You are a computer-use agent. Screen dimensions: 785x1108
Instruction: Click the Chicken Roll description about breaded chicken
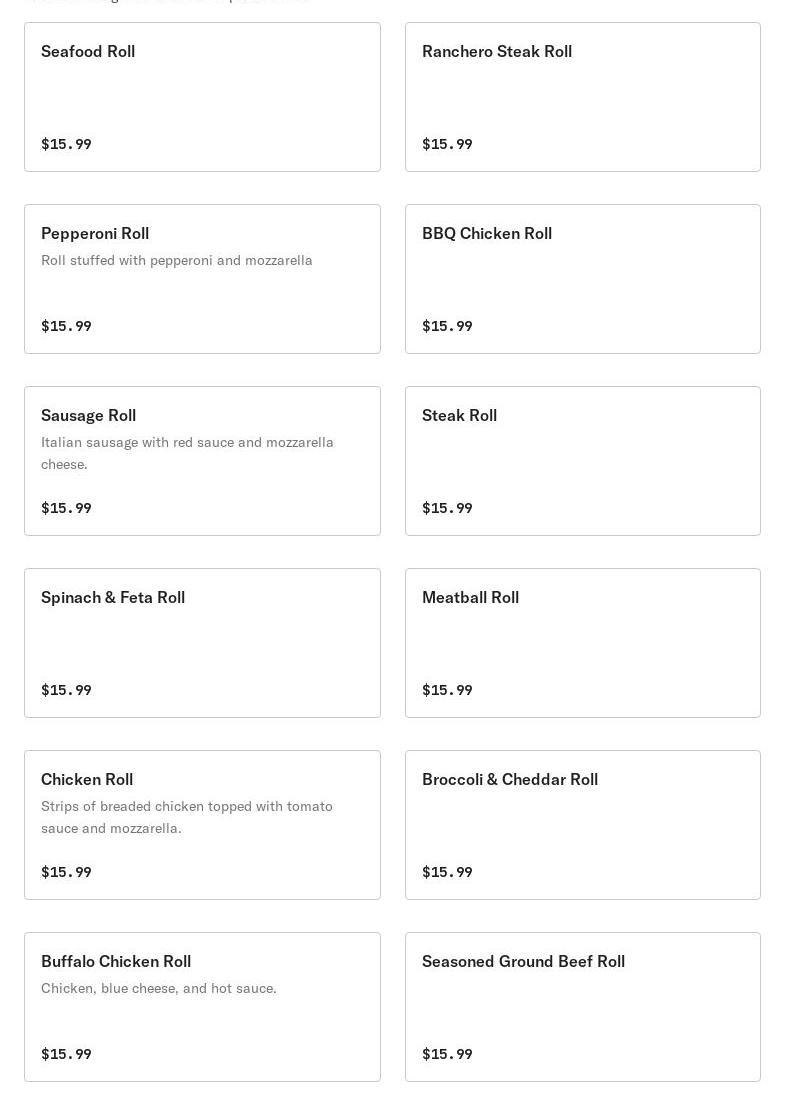pos(187,817)
